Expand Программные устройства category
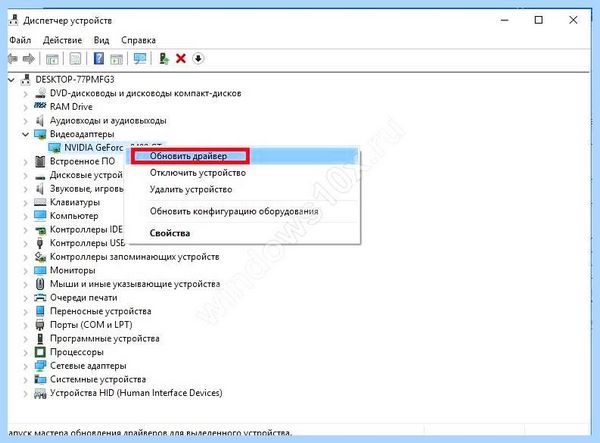The width and height of the screenshot is (600, 443). (x=26, y=339)
